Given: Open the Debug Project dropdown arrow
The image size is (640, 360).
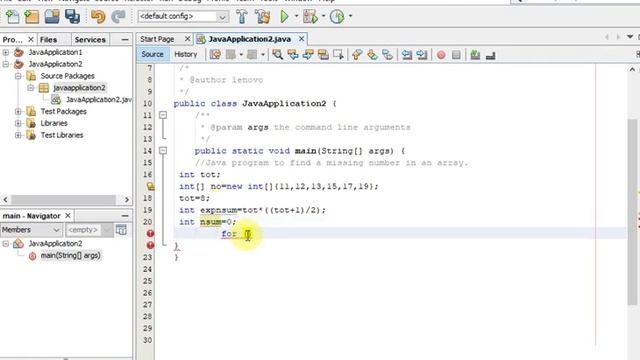Looking at the screenshot, I should click(x=324, y=16).
